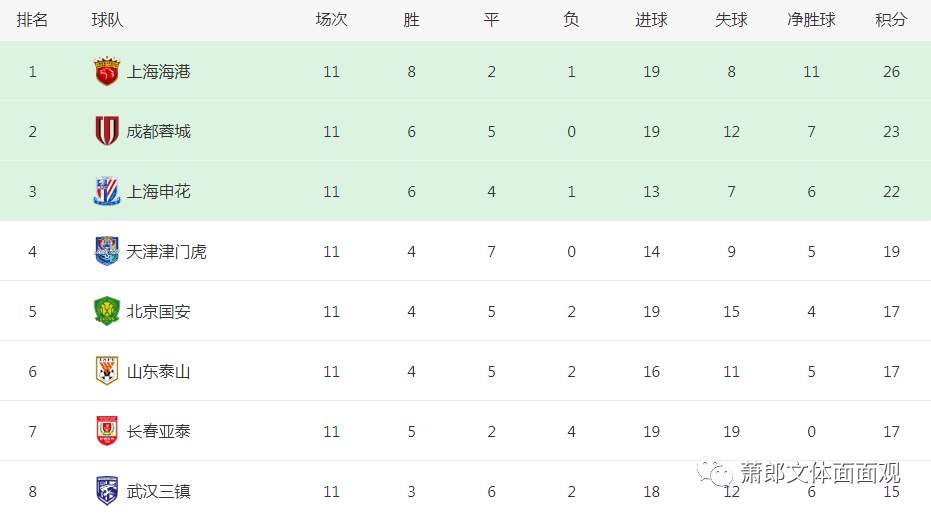The height and width of the screenshot is (514, 931).
Task: Click the Shanghai Port (上海海港) team crest
Action: pyautogui.click(x=107, y=71)
